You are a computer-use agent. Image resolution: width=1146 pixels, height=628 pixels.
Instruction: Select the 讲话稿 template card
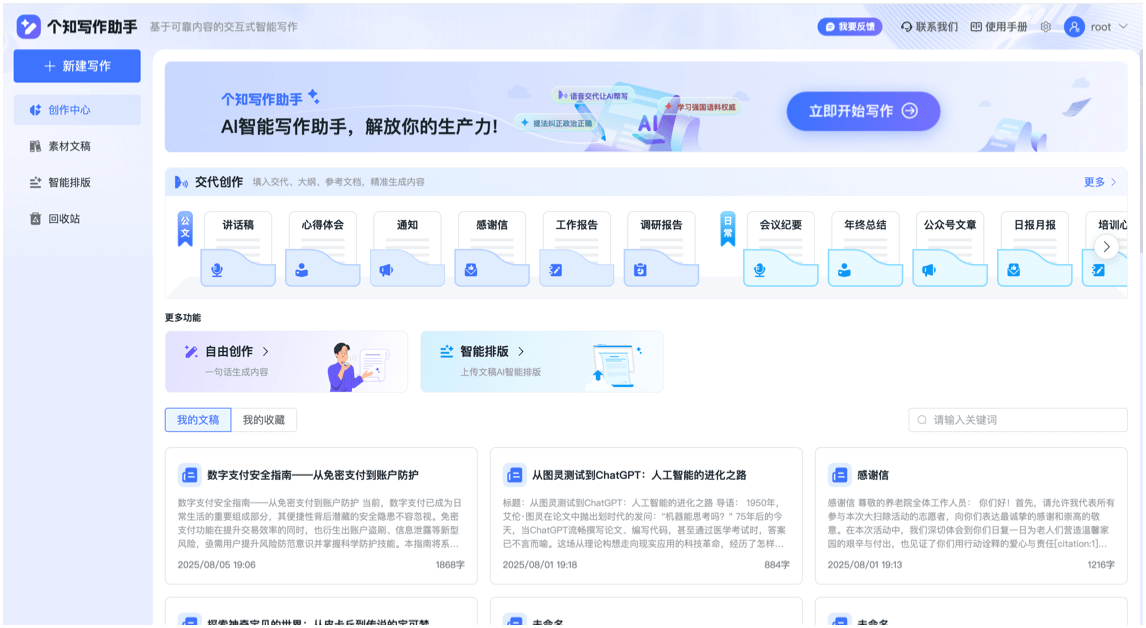[x=238, y=248]
